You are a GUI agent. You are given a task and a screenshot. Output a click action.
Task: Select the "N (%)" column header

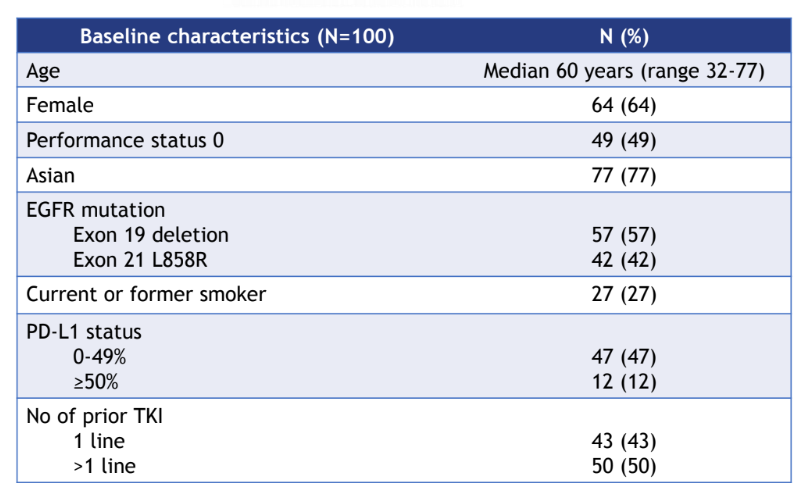pos(622,38)
